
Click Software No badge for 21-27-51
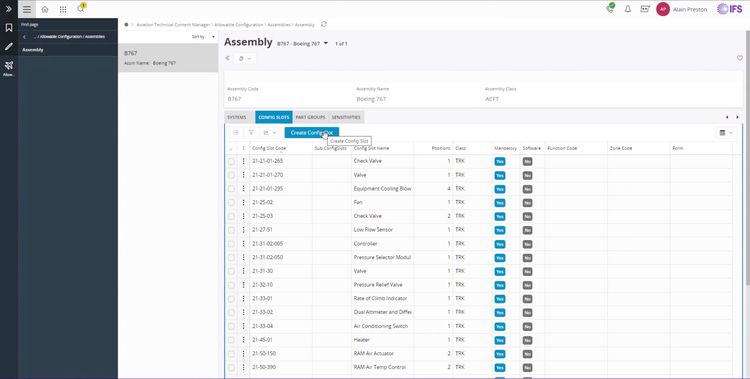point(527,230)
